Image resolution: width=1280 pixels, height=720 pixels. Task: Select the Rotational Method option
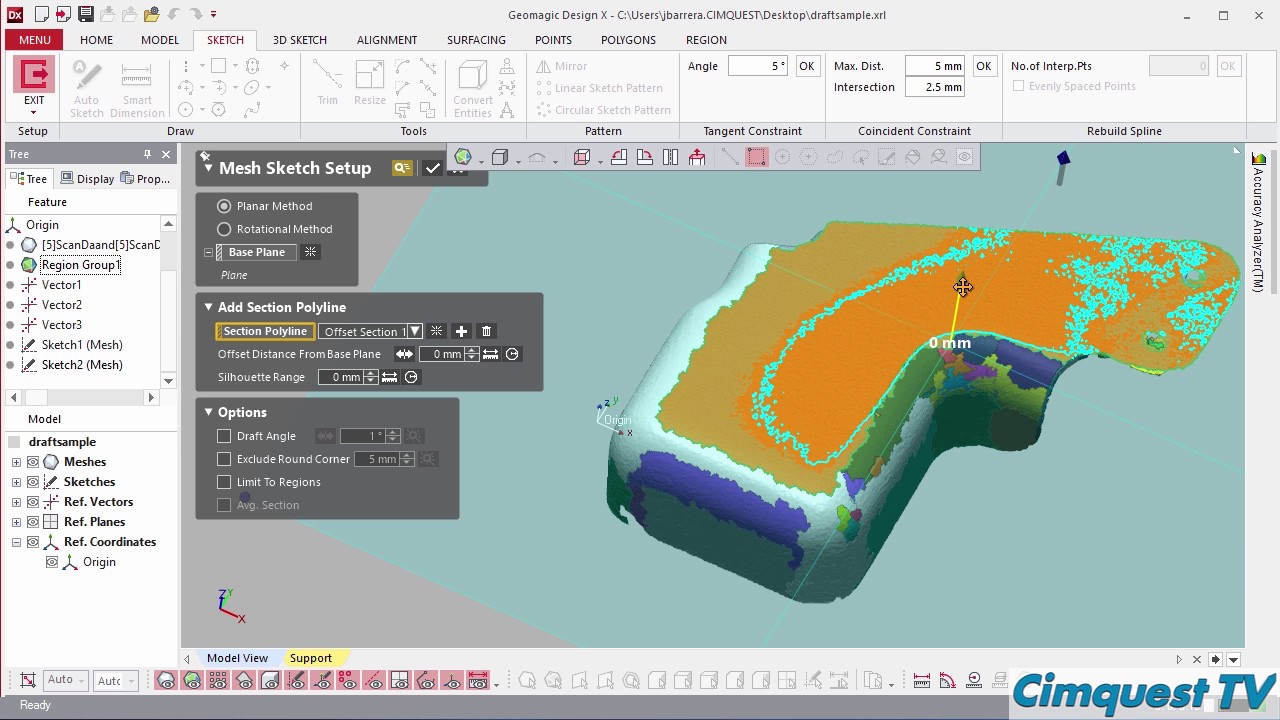(x=224, y=229)
